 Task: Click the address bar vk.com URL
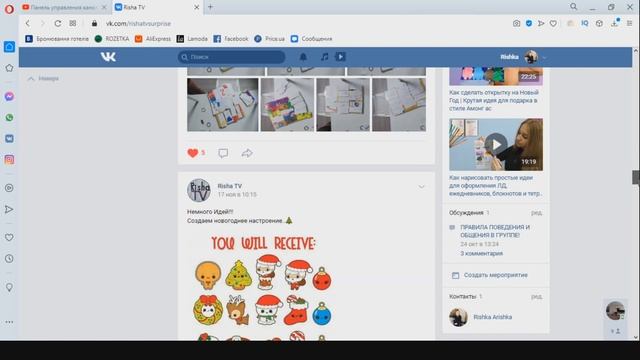click(x=138, y=24)
